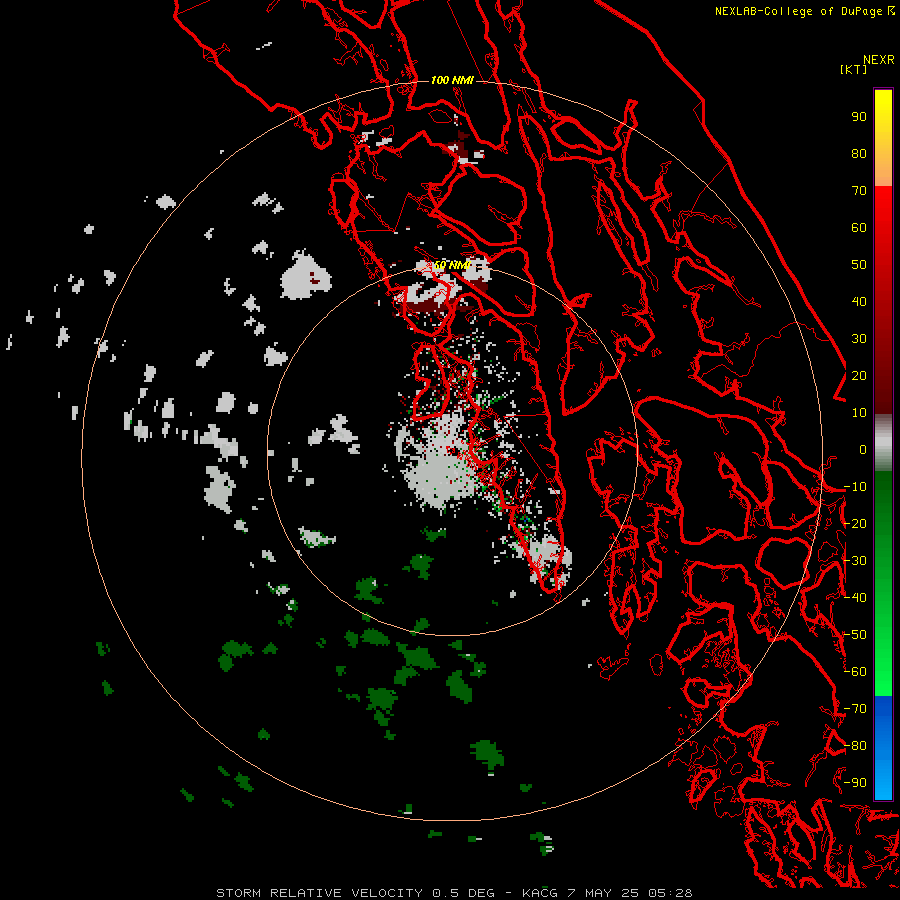Click the -40 value on the velocity scale
The width and height of the screenshot is (900, 900).
pyautogui.click(x=855, y=598)
